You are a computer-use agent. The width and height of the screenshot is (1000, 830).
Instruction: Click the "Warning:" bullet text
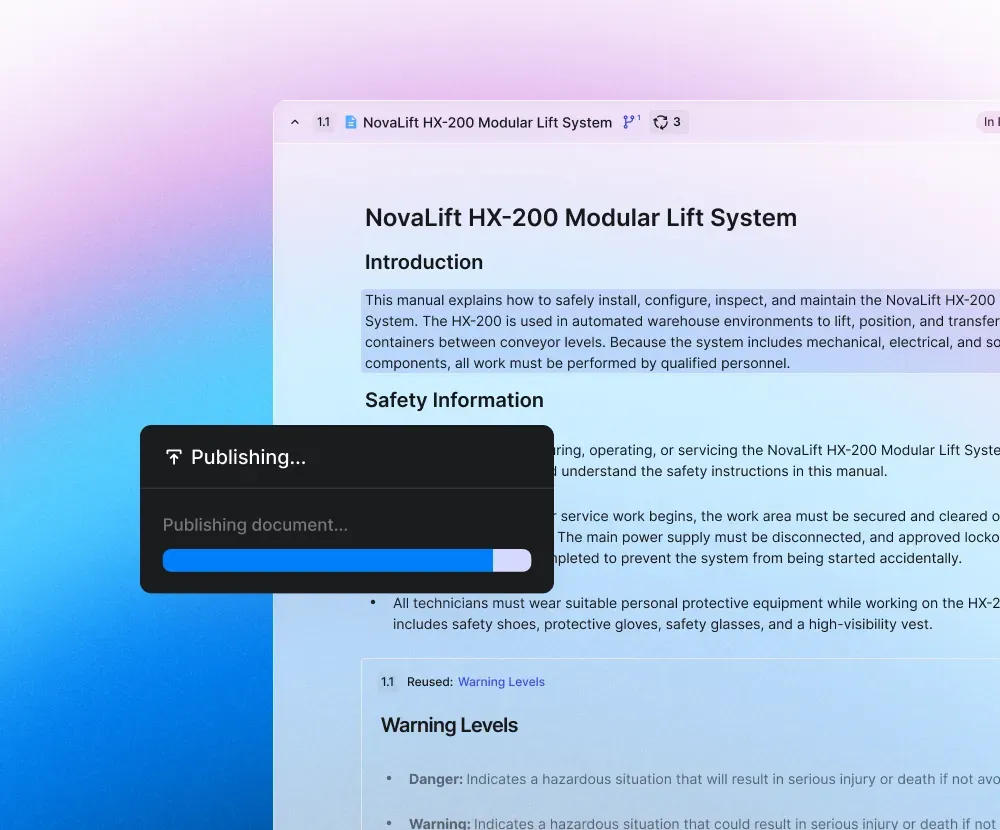(x=704, y=823)
